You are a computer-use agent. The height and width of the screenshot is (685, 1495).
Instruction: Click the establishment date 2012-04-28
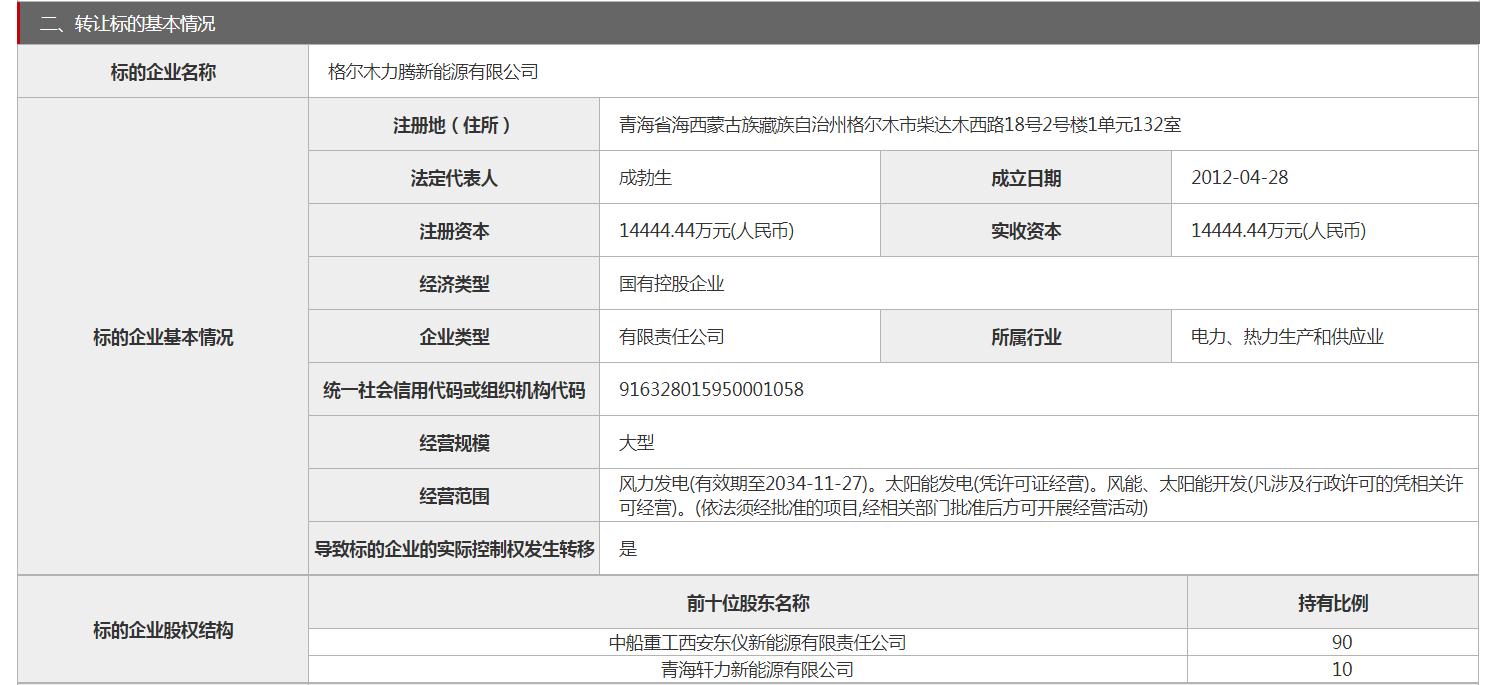point(1239,178)
